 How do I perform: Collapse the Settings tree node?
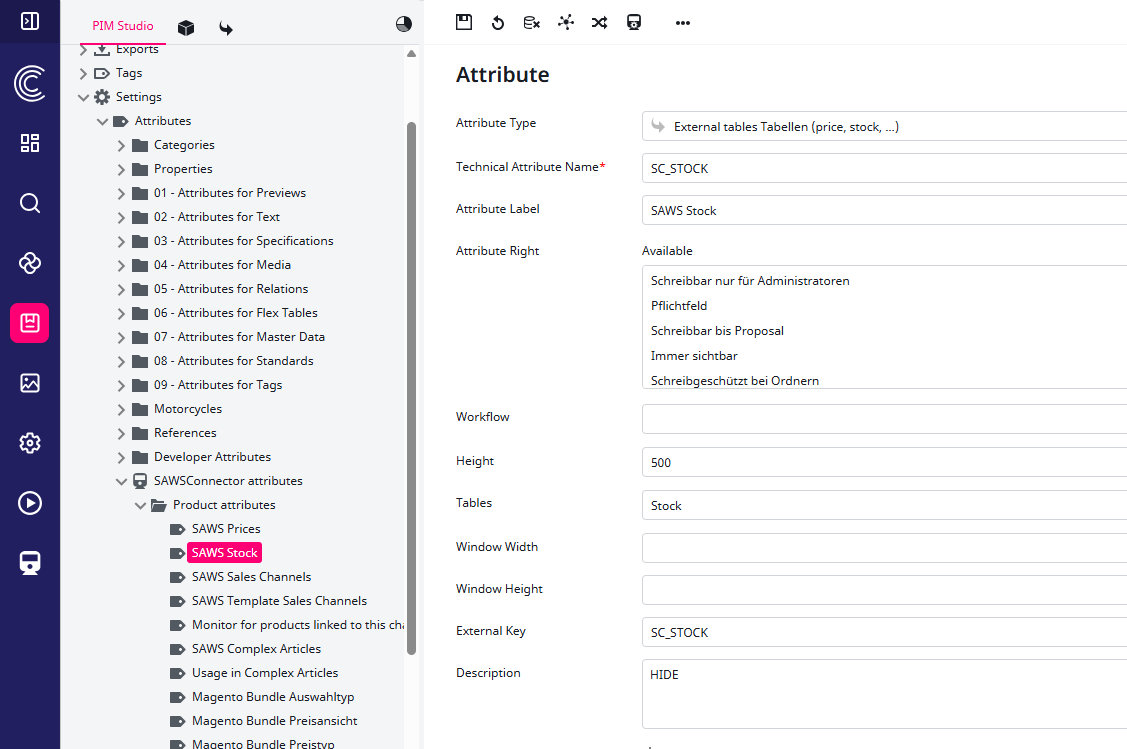pyautogui.click(x=84, y=97)
